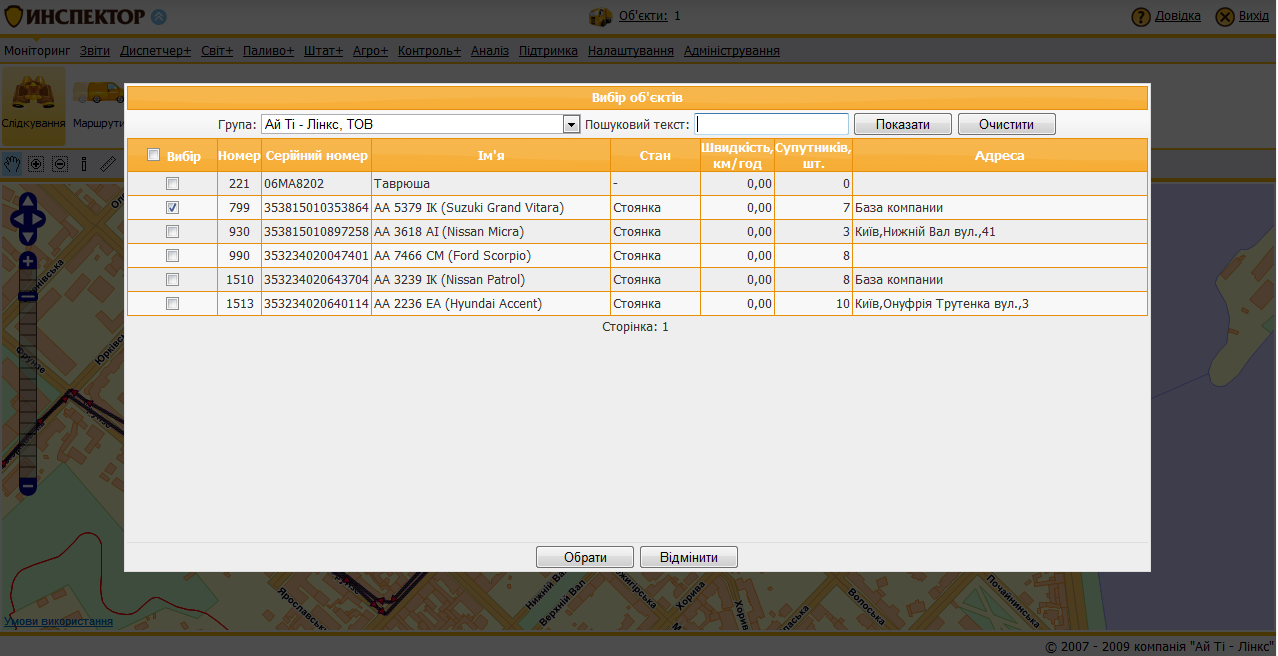The height and width of the screenshot is (656, 1278).
Task: Click the AA 2236 EA (Hyundai Accent) cell
Action: (491, 304)
